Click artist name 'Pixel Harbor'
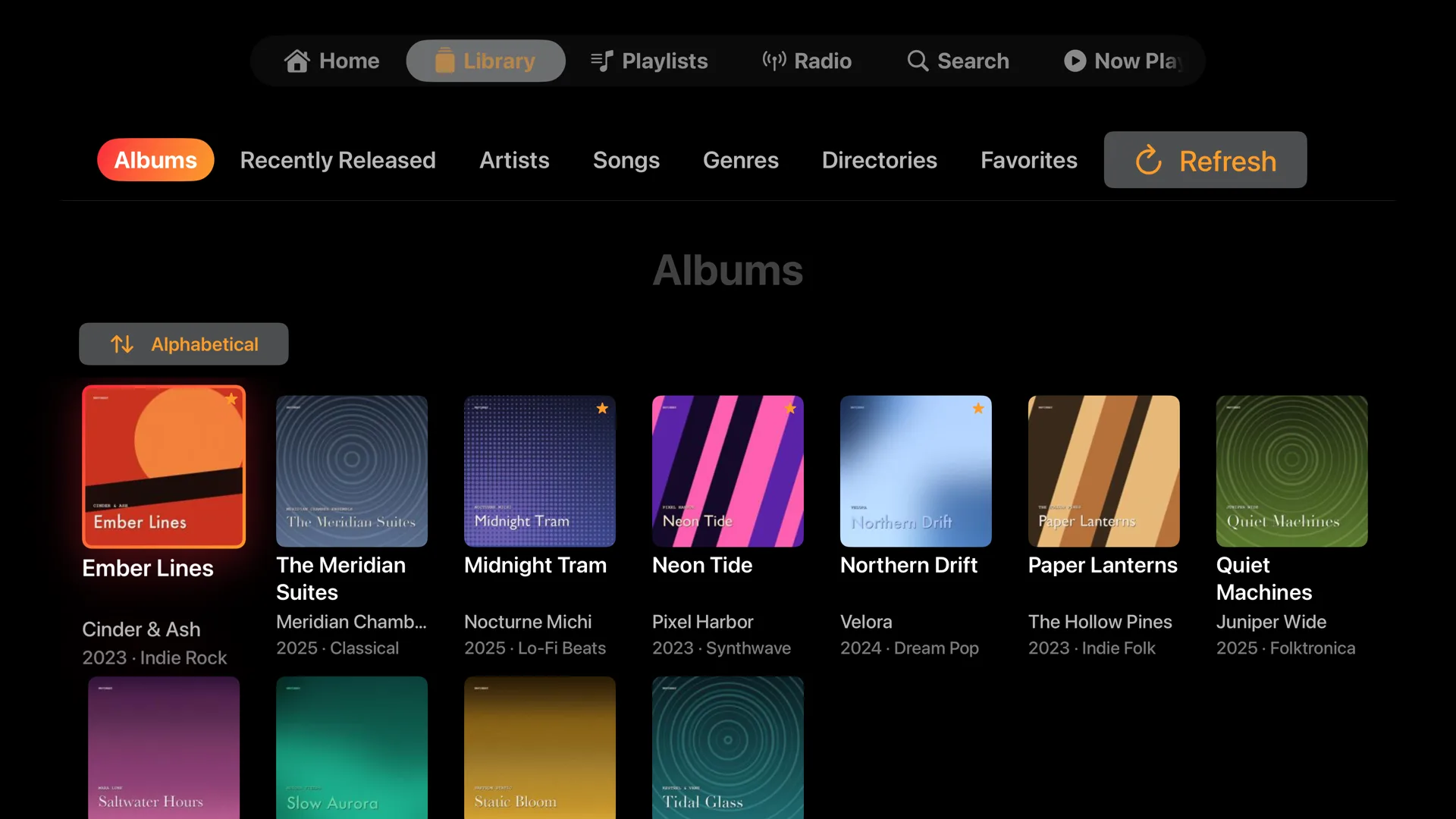Image resolution: width=1456 pixels, height=819 pixels. [x=703, y=622]
